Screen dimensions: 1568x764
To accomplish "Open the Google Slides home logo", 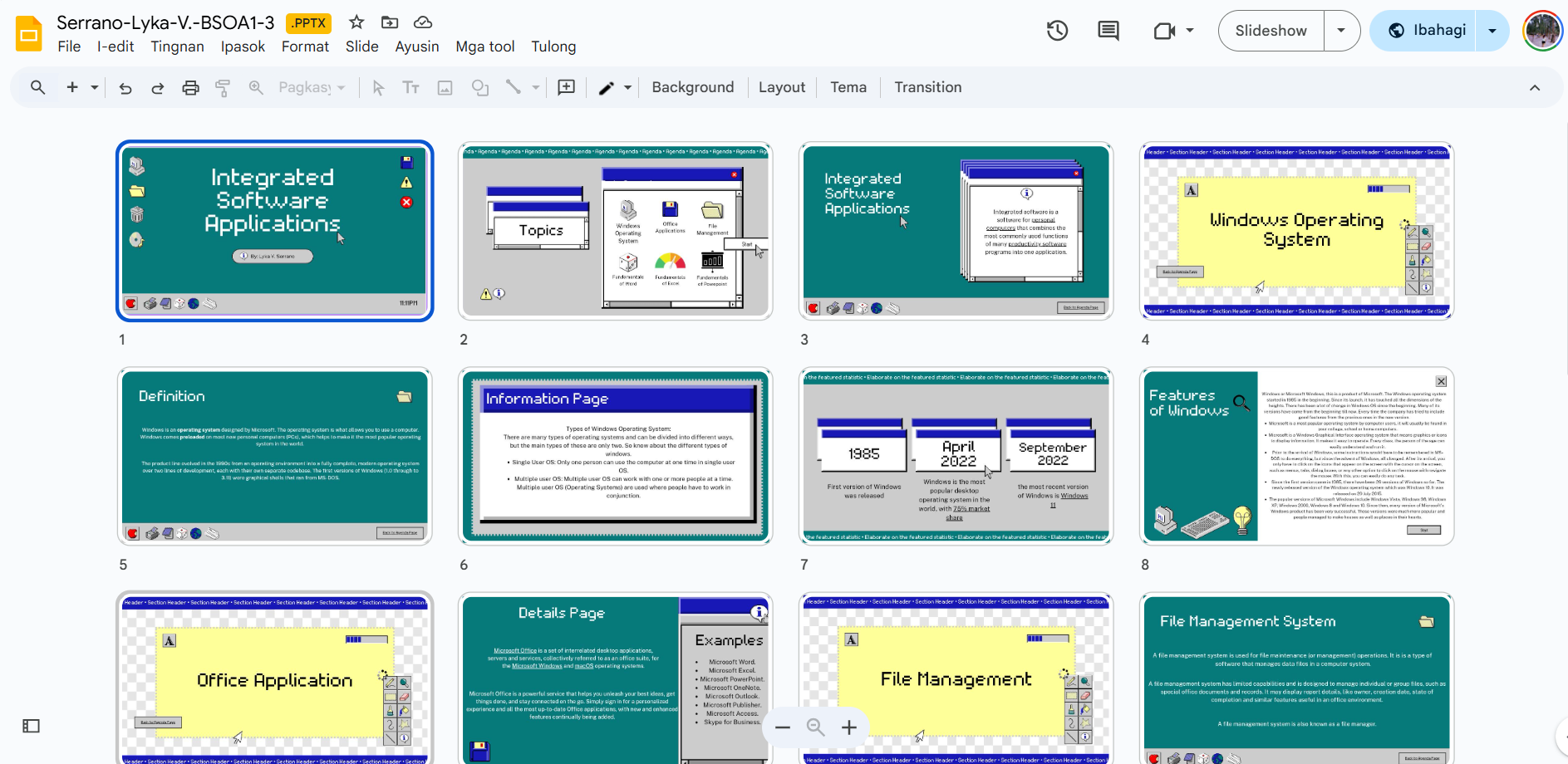I will (x=29, y=34).
